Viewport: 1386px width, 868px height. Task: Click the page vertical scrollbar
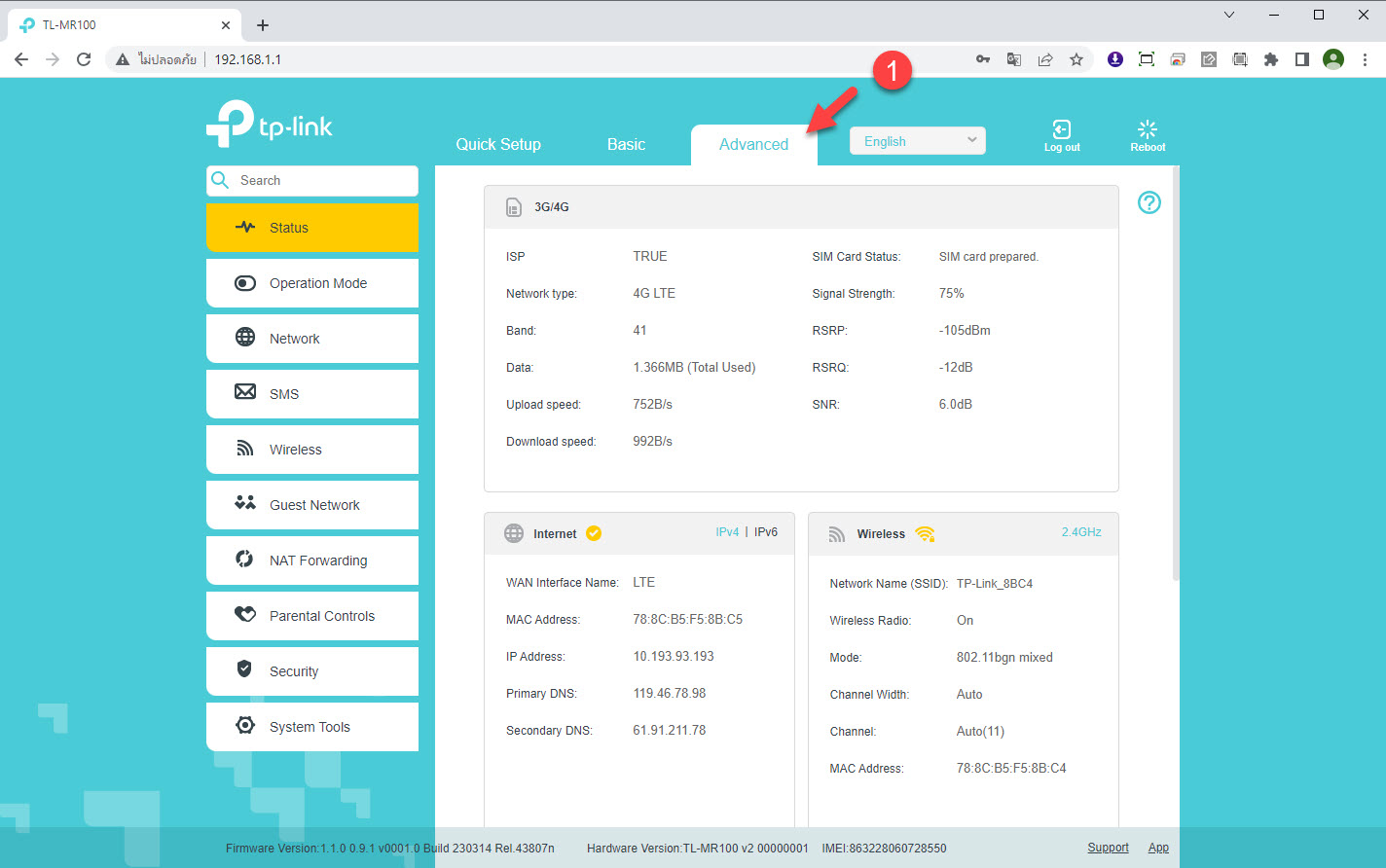(1176, 375)
